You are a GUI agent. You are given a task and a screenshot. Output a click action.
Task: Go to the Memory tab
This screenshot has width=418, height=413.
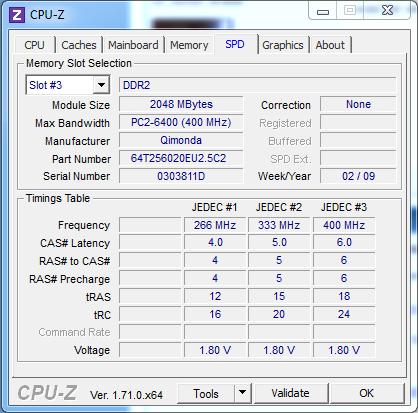[189, 45]
